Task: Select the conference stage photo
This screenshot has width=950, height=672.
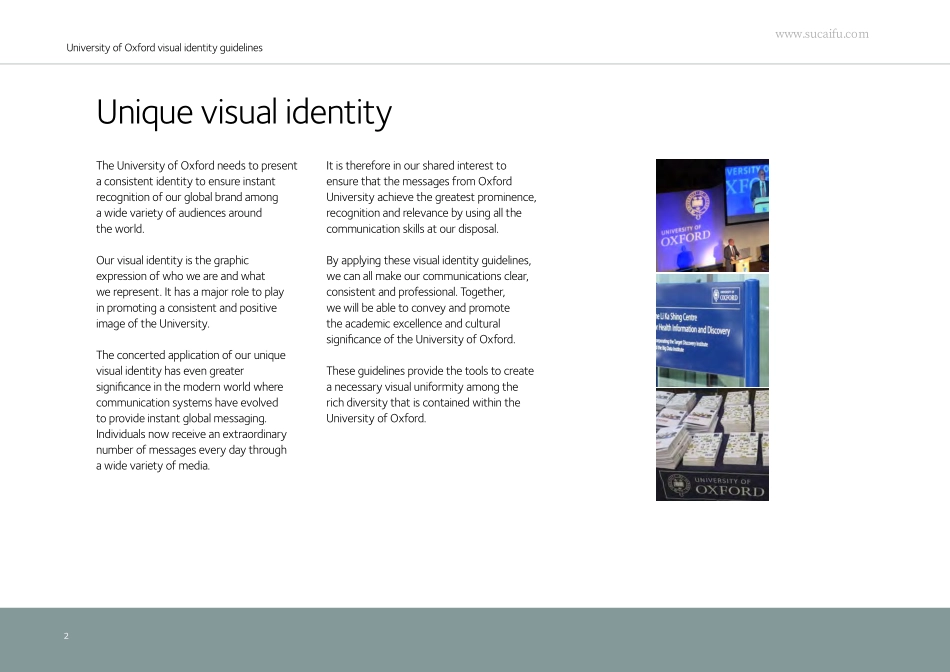Action: (712, 215)
